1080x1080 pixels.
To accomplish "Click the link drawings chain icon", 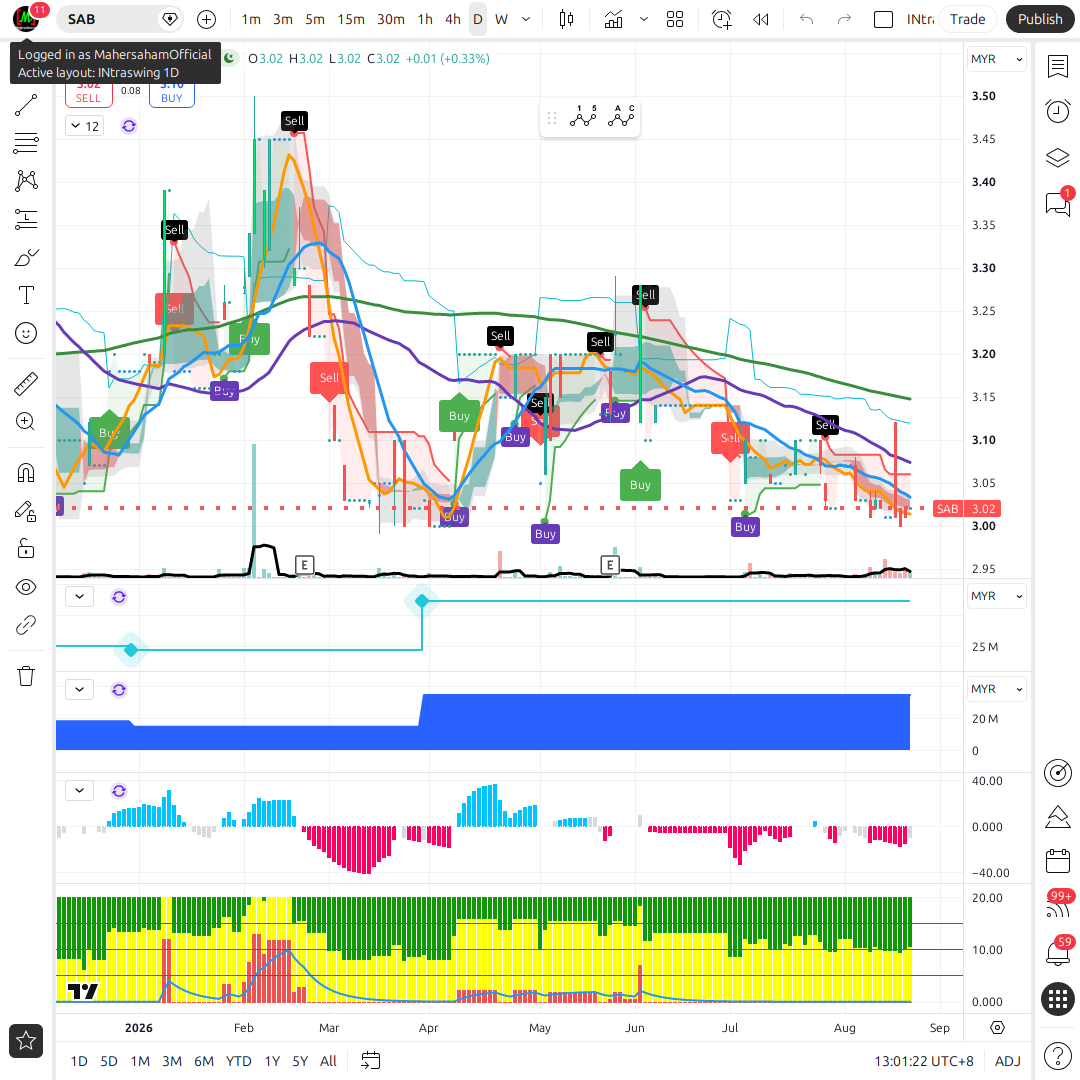I will 25,625.
